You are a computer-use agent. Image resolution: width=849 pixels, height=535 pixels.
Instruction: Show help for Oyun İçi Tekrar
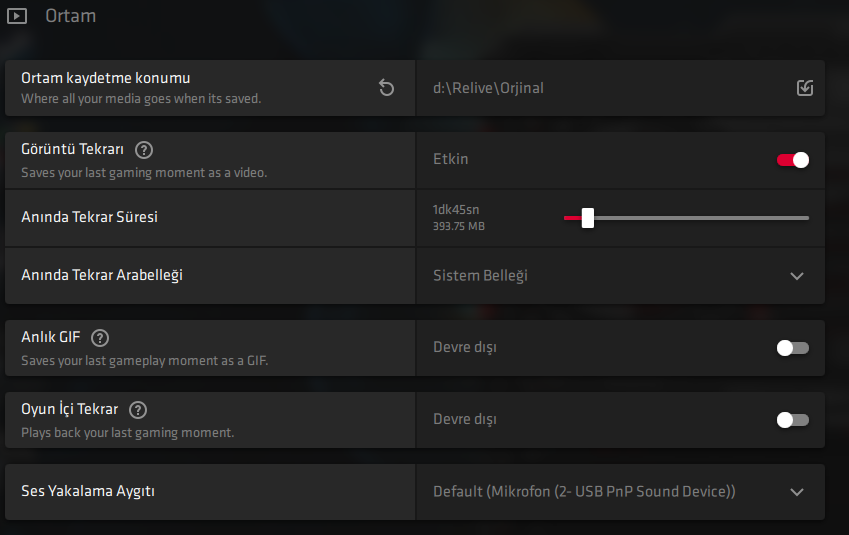coord(138,410)
